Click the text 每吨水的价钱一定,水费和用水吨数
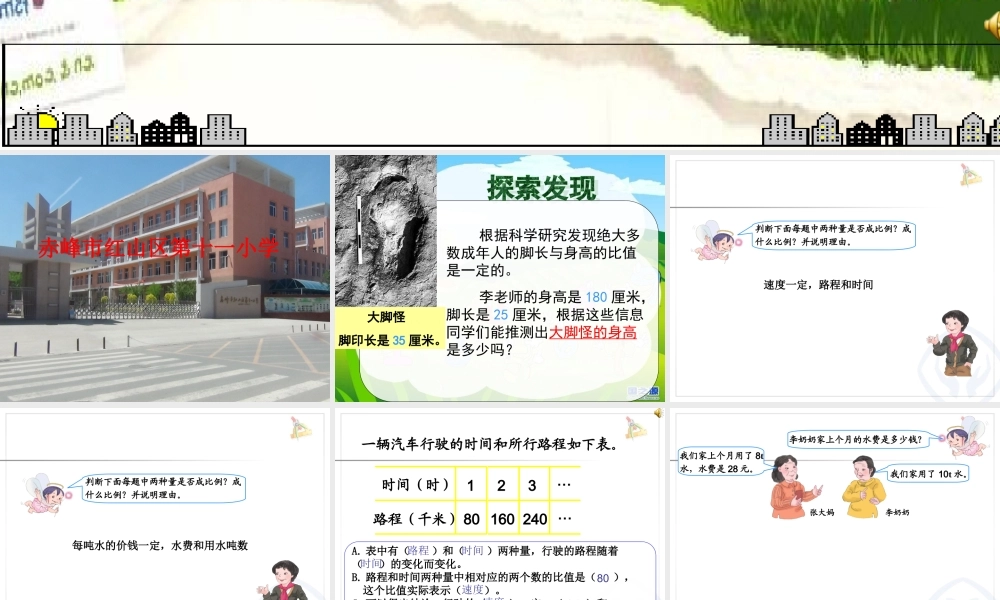The width and height of the screenshot is (1000, 600). [x=160, y=545]
